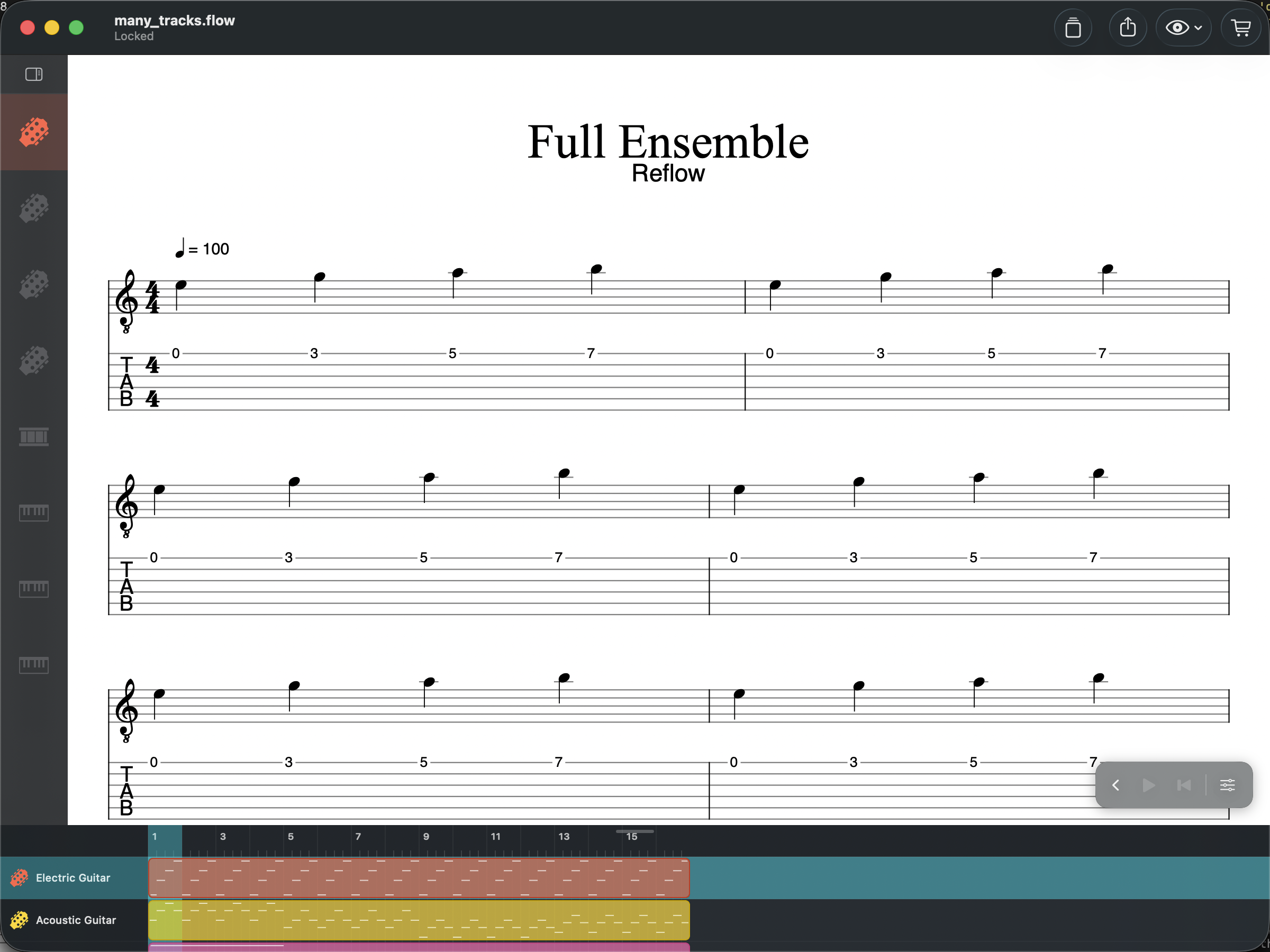Open the eye view options dropdown
The height and width of the screenshot is (952, 1270).
pyautogui.click(x=1183, y=28)
